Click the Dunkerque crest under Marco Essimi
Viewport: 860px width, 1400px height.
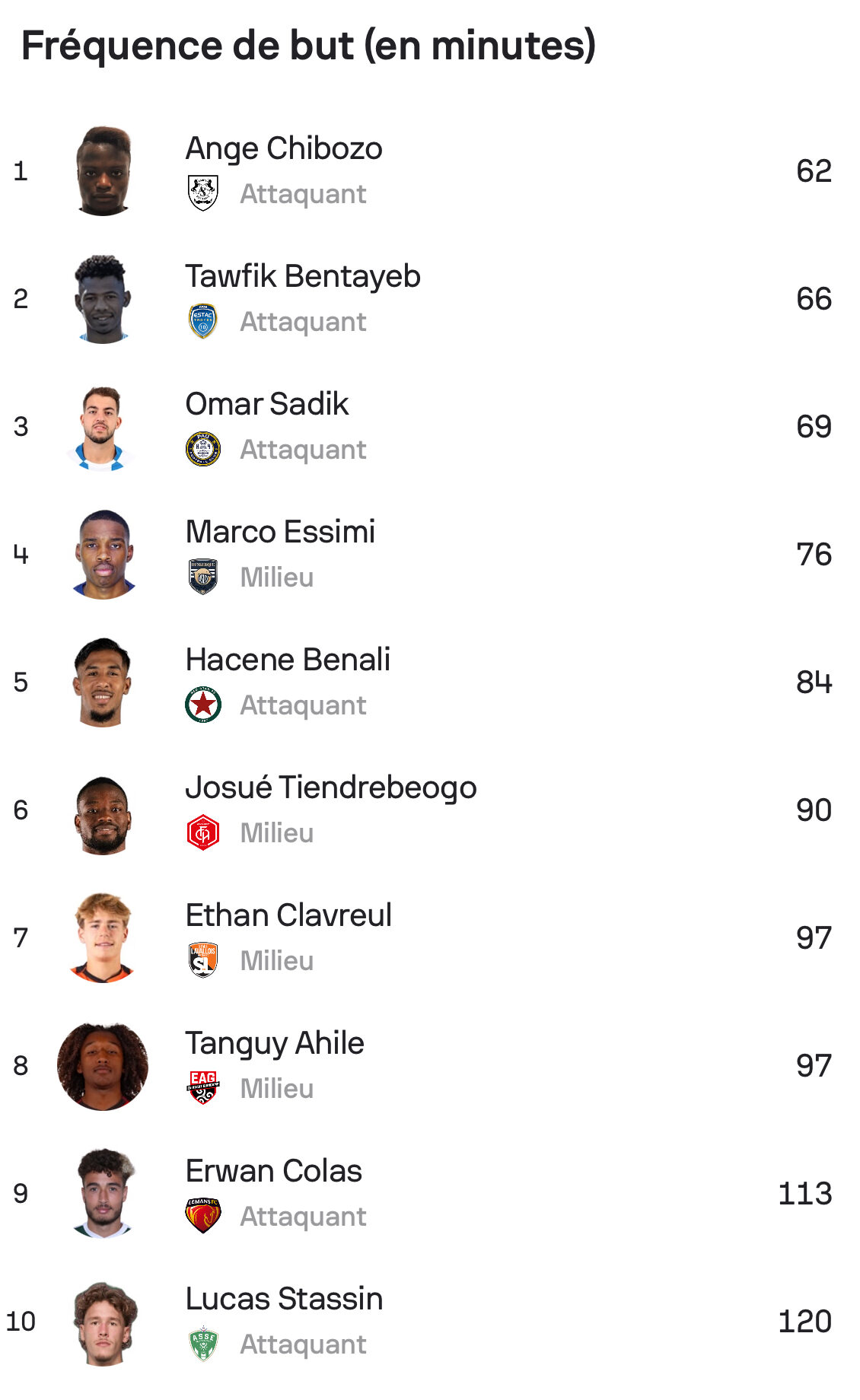coord(203,577)
